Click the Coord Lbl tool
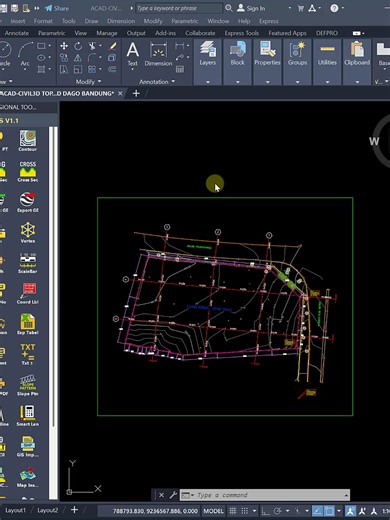 point(28,293)
